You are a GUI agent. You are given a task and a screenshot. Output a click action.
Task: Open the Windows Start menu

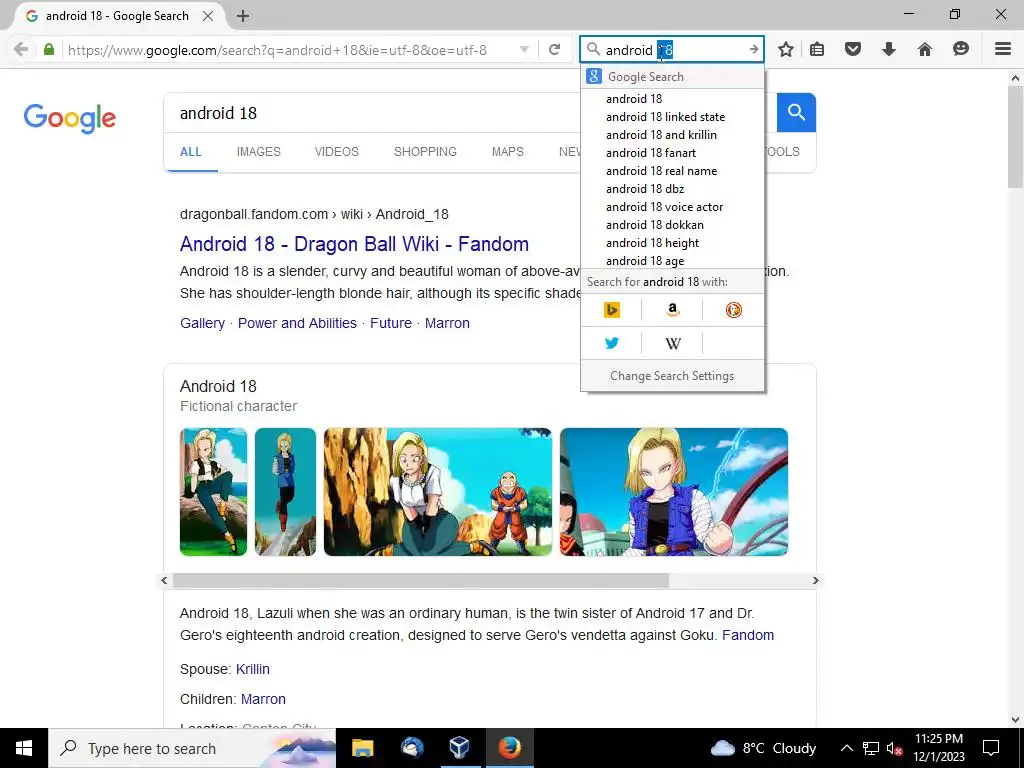[x=24, y=748]
